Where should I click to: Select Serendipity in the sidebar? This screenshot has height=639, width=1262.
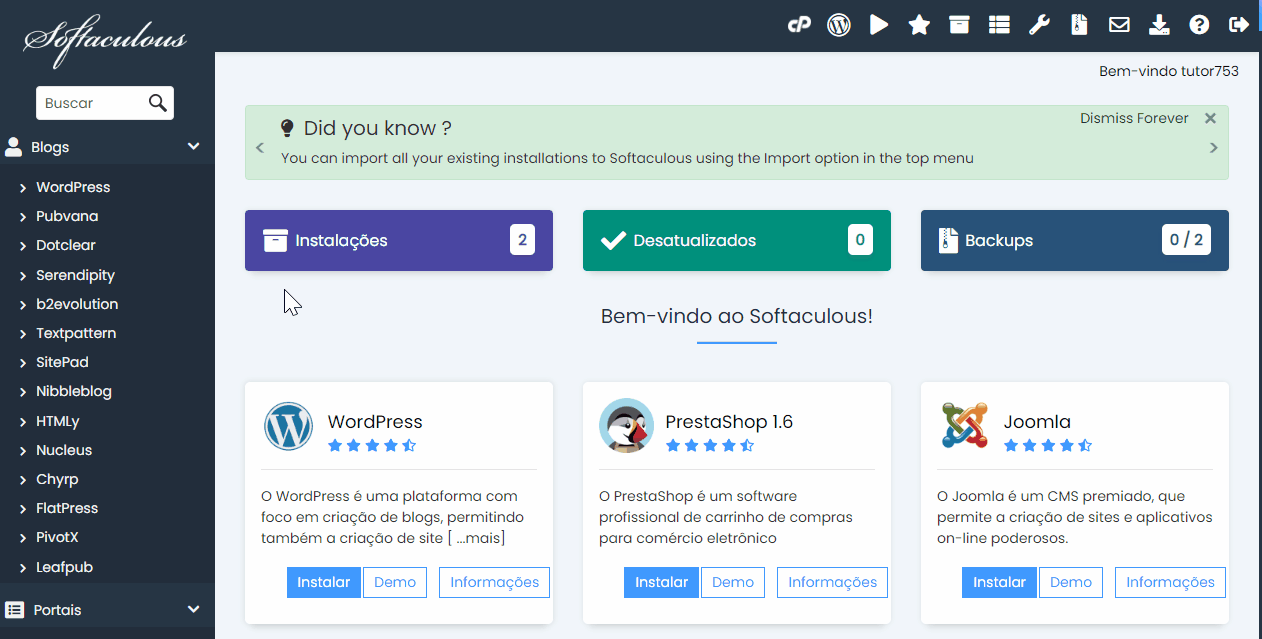pos(75,275)
